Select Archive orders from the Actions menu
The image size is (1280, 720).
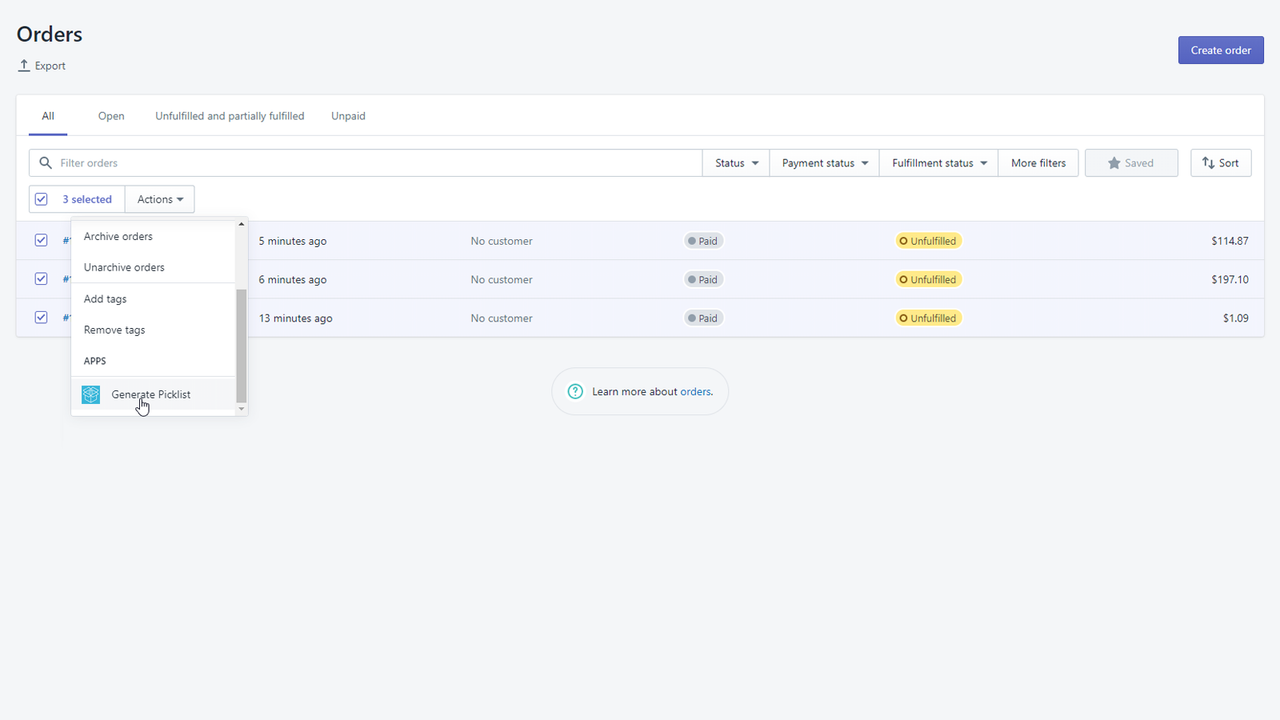(117, 236)
